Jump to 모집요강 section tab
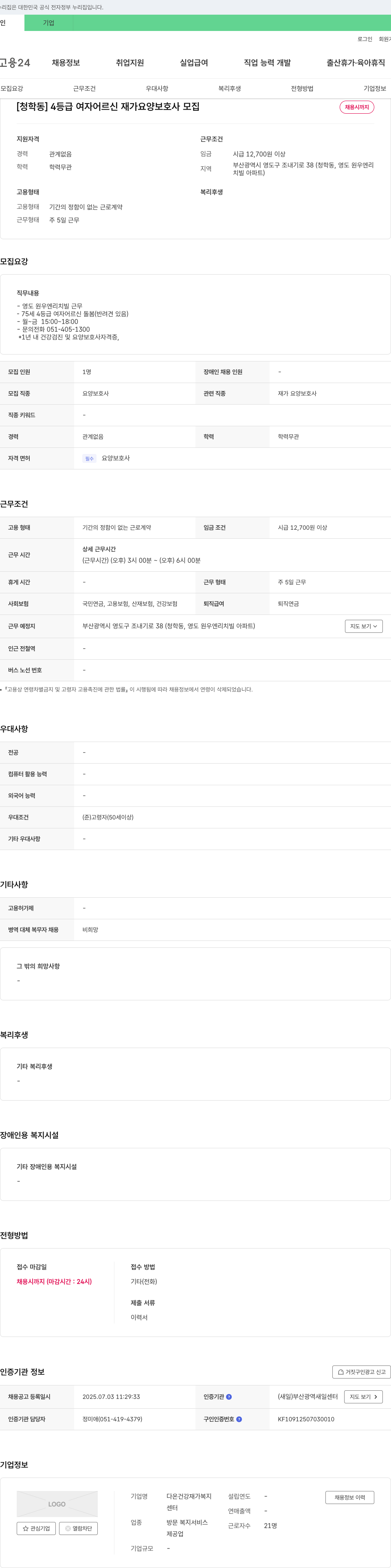The height and width of the screenshot is (1568, 391). pos(12,89)
